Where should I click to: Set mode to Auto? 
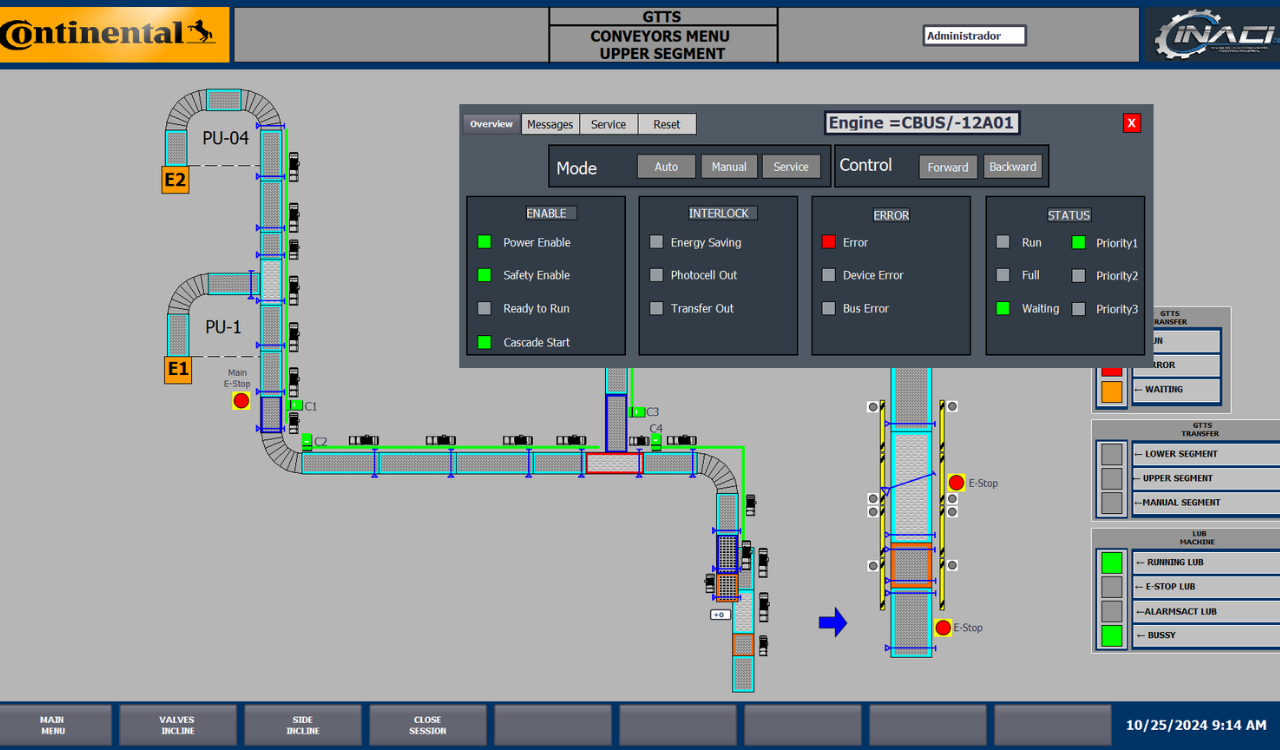666,167
